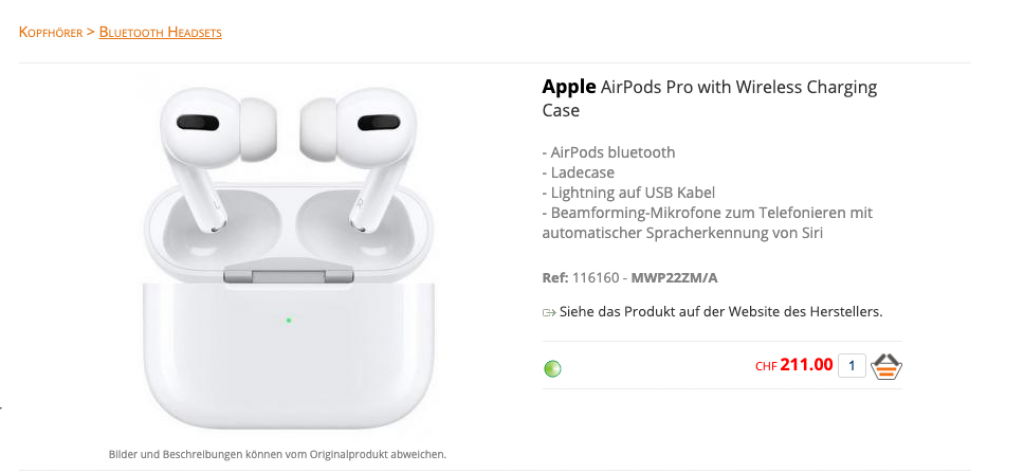Click the model code MWP22ZM/A
The image size is (1024, 473).
(674, 278)
